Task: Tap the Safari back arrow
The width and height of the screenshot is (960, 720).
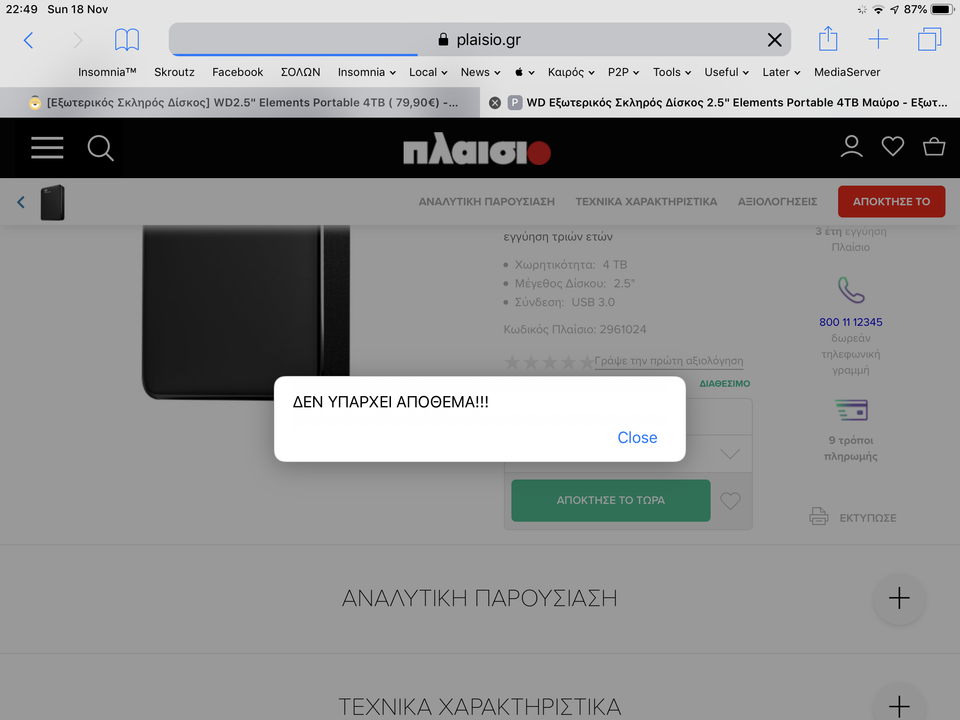Action: 28,40
